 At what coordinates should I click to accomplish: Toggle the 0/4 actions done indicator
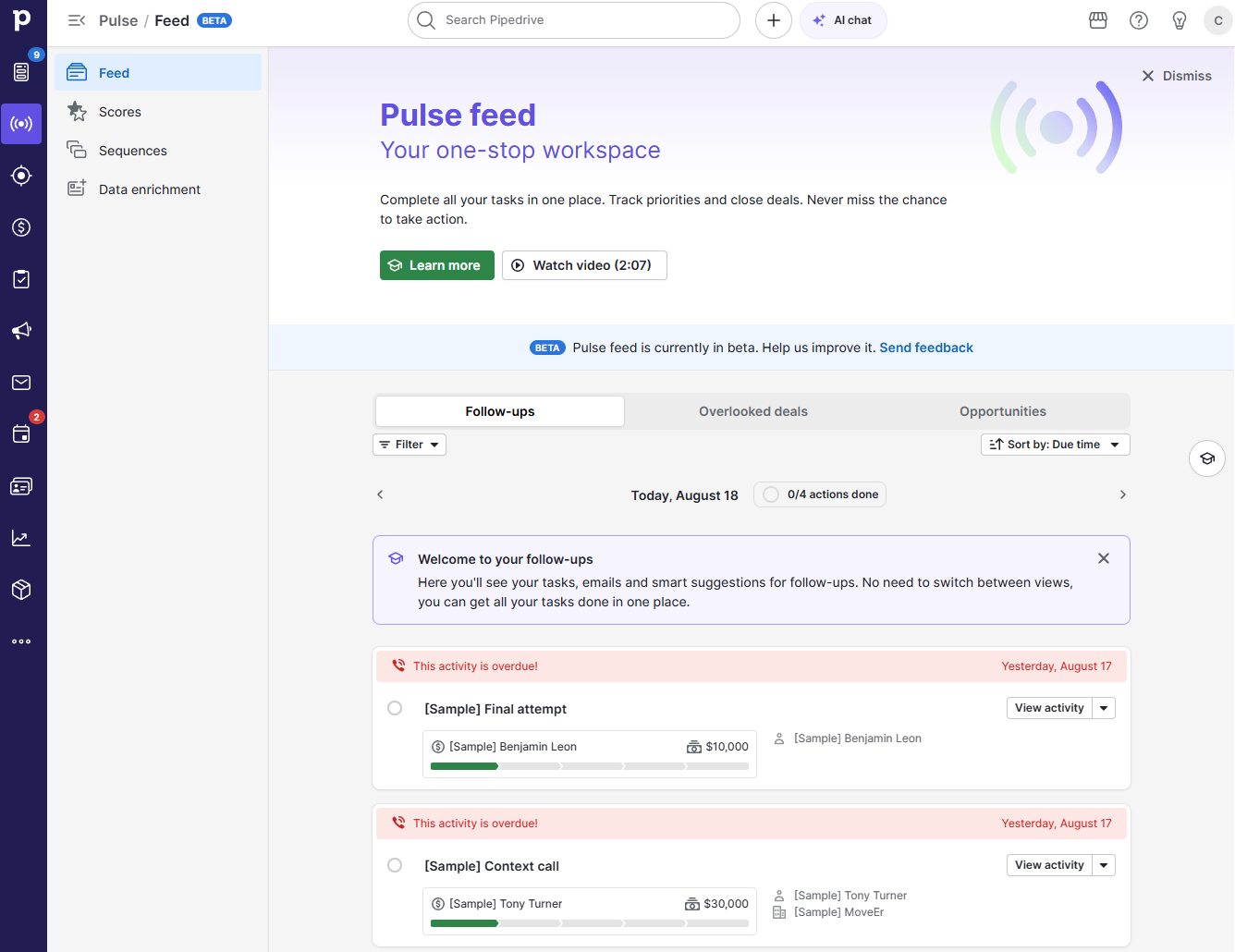pyautogui.click(x=819, y=494)
